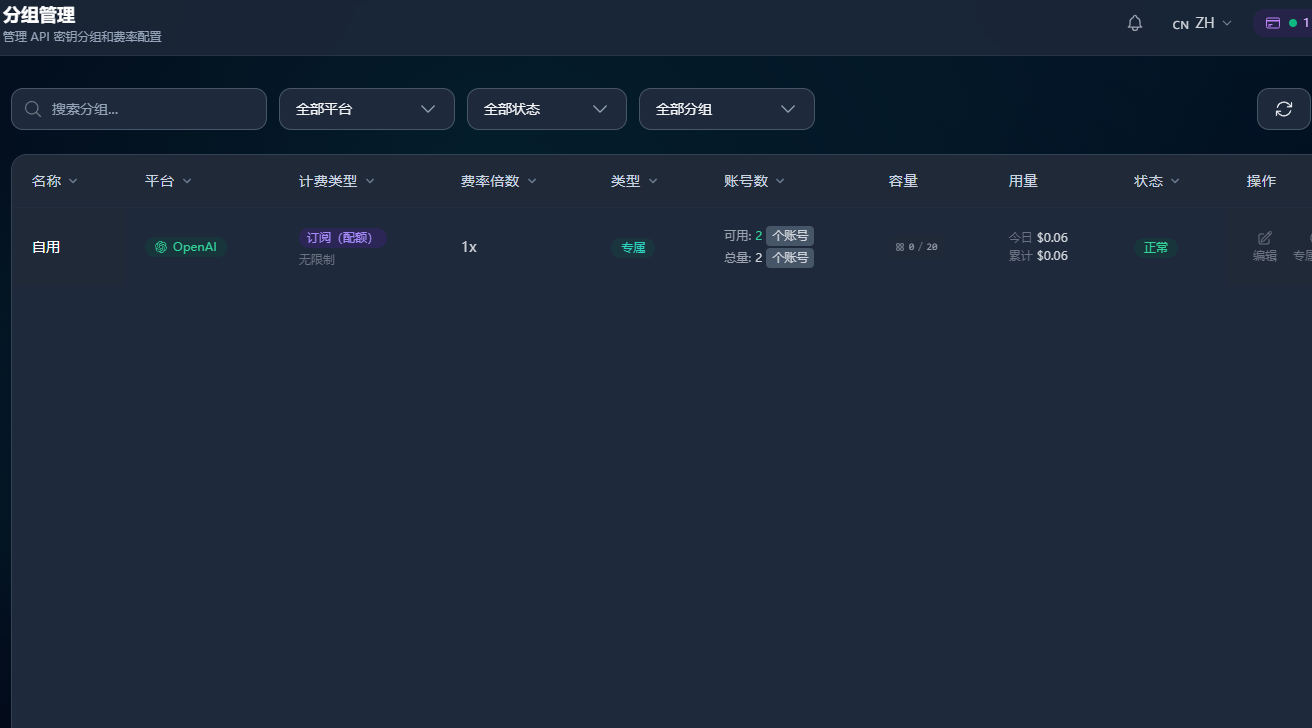The height and width of the screenshot is (728, 1312).
Task: Click the 今日 $0.06 usage value
Action: 1038,238
